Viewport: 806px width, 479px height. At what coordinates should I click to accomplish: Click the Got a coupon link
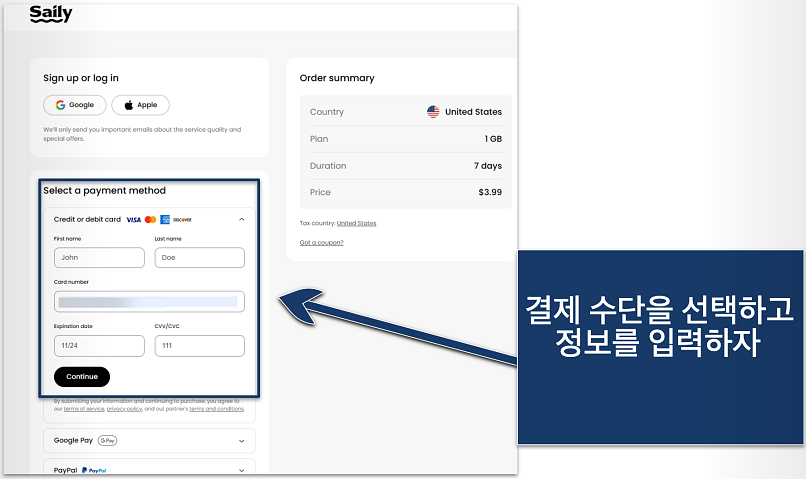click(321, 243)
